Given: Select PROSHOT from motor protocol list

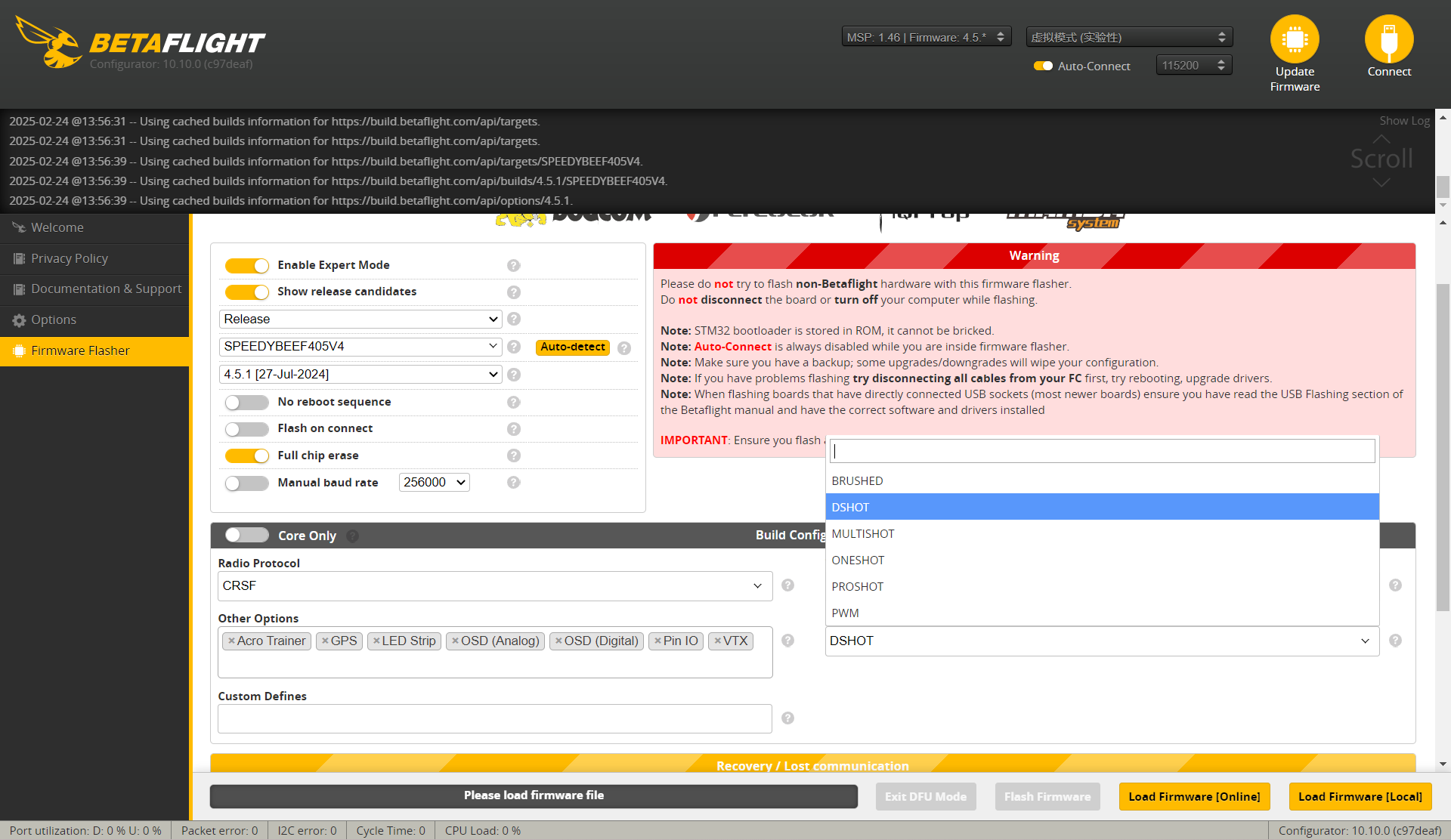Looking at the screenshot, I should pos(1102,586).
